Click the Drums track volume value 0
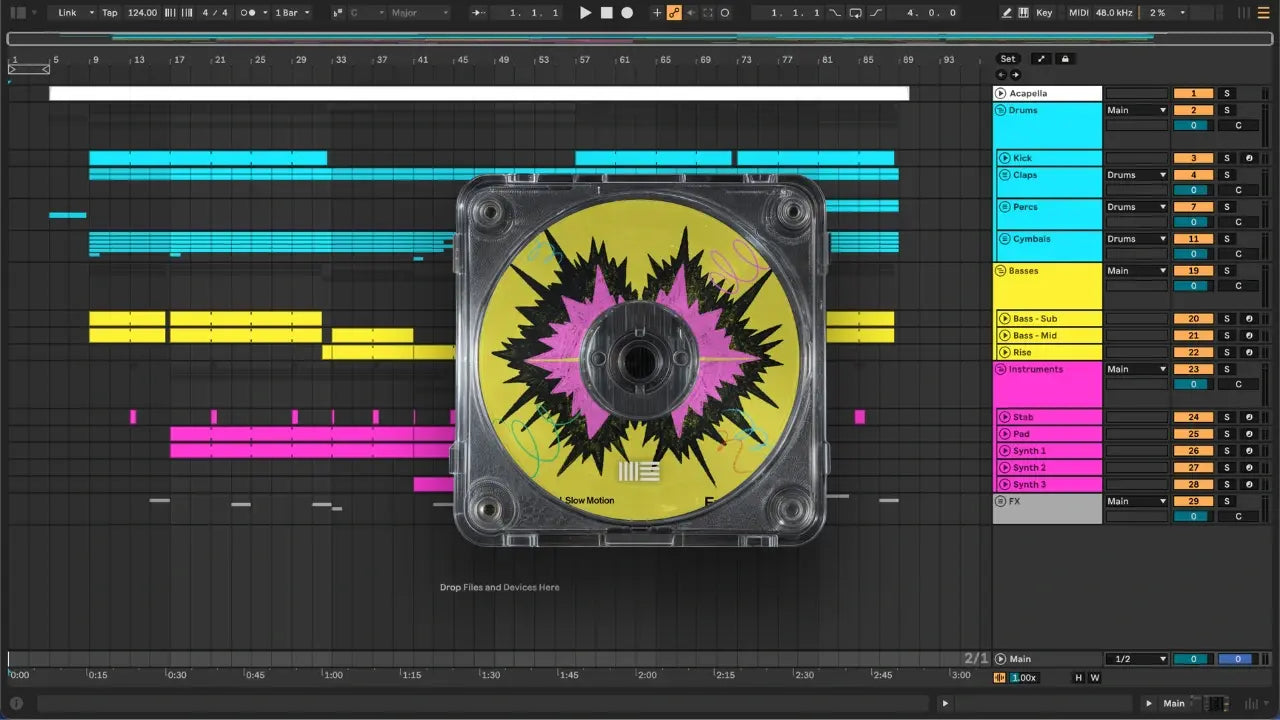1280x720 pixels. pos(1193,125)
